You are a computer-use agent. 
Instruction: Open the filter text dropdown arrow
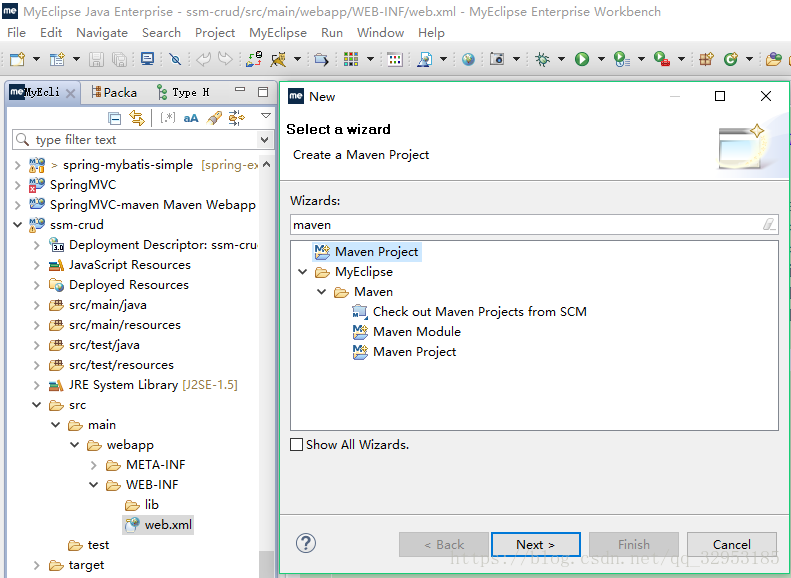[264, 140]
